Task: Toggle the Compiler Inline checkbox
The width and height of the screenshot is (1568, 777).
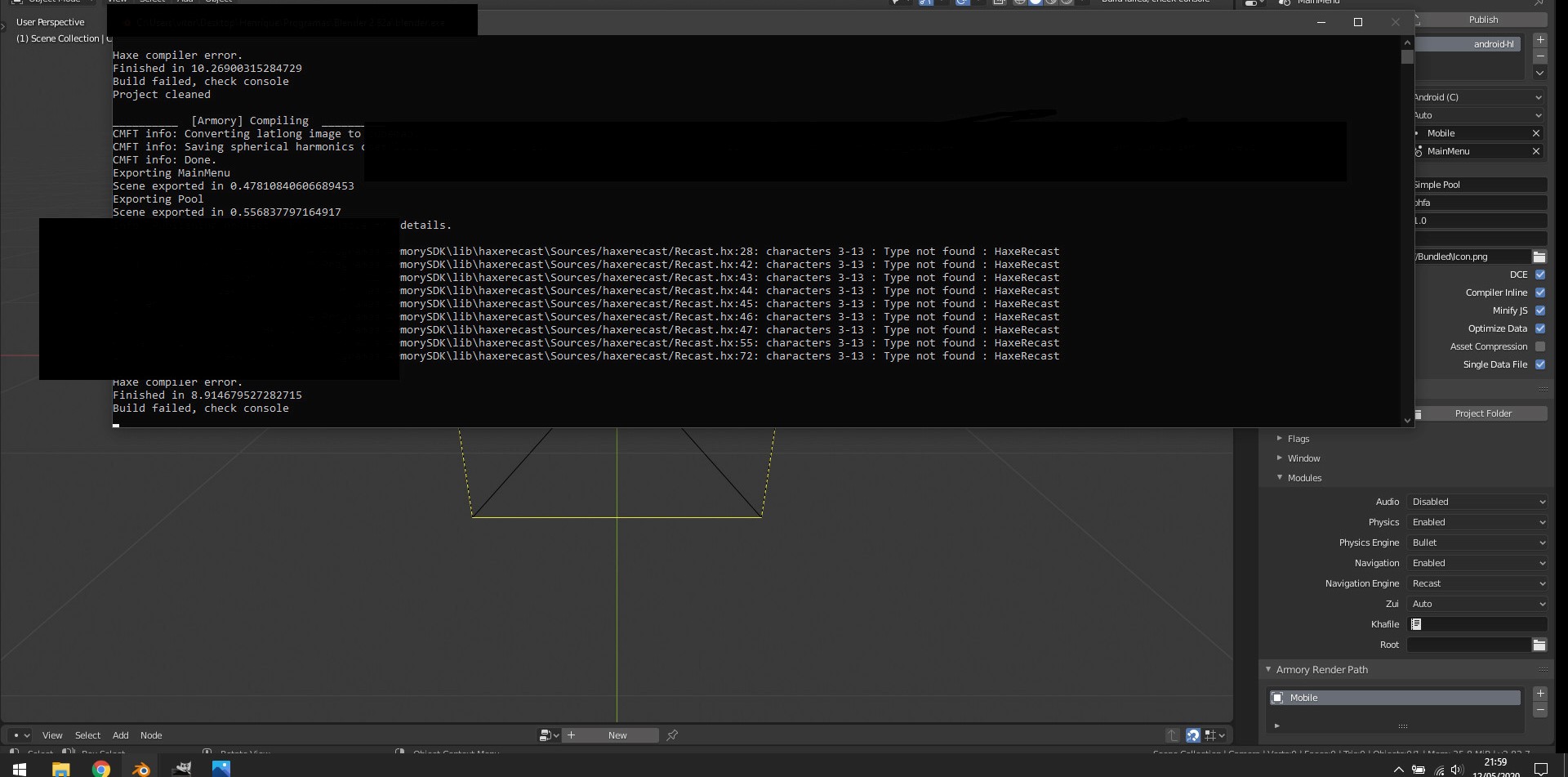Action: coord(1540,292)
